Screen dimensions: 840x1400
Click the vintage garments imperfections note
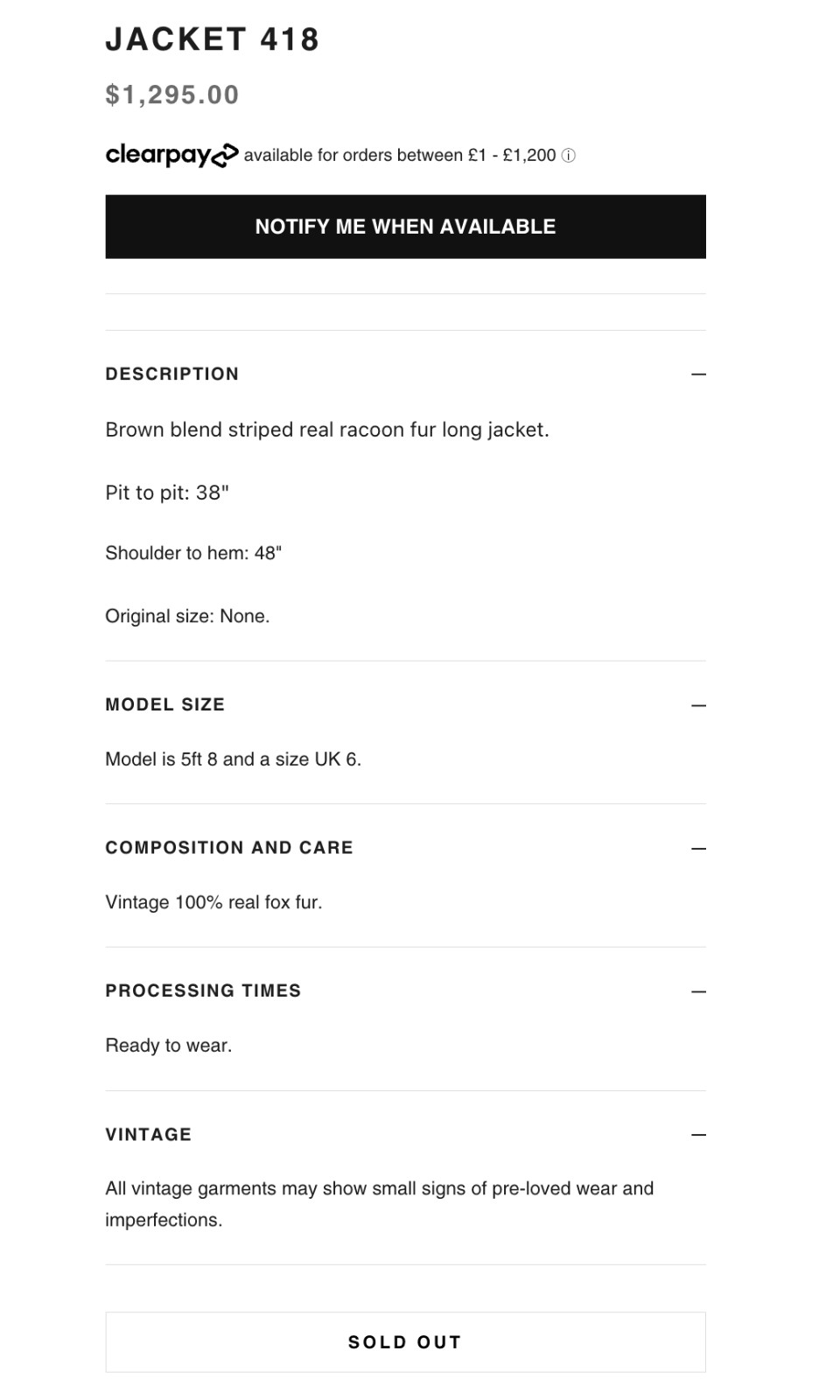click(x=379, y=1204)
